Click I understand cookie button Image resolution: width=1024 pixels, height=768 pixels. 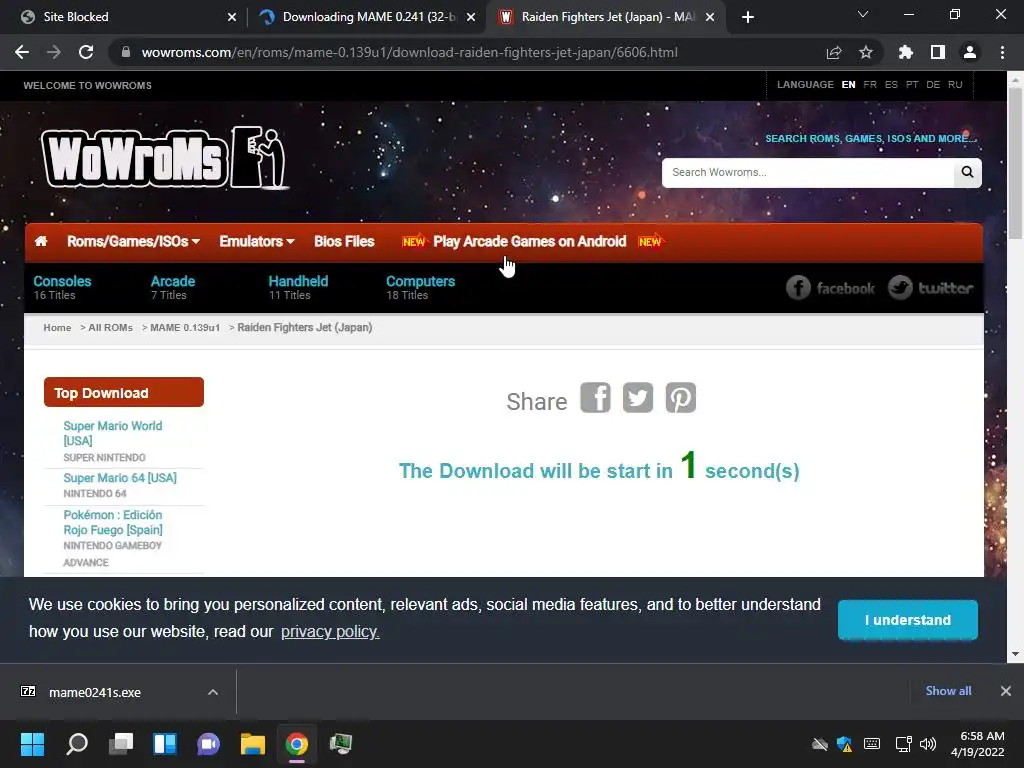click(908, 620)
